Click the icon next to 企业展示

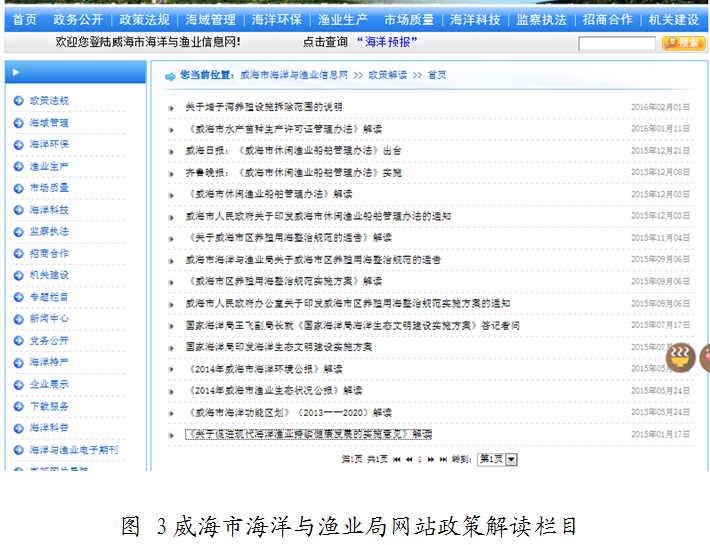(18, 384)
